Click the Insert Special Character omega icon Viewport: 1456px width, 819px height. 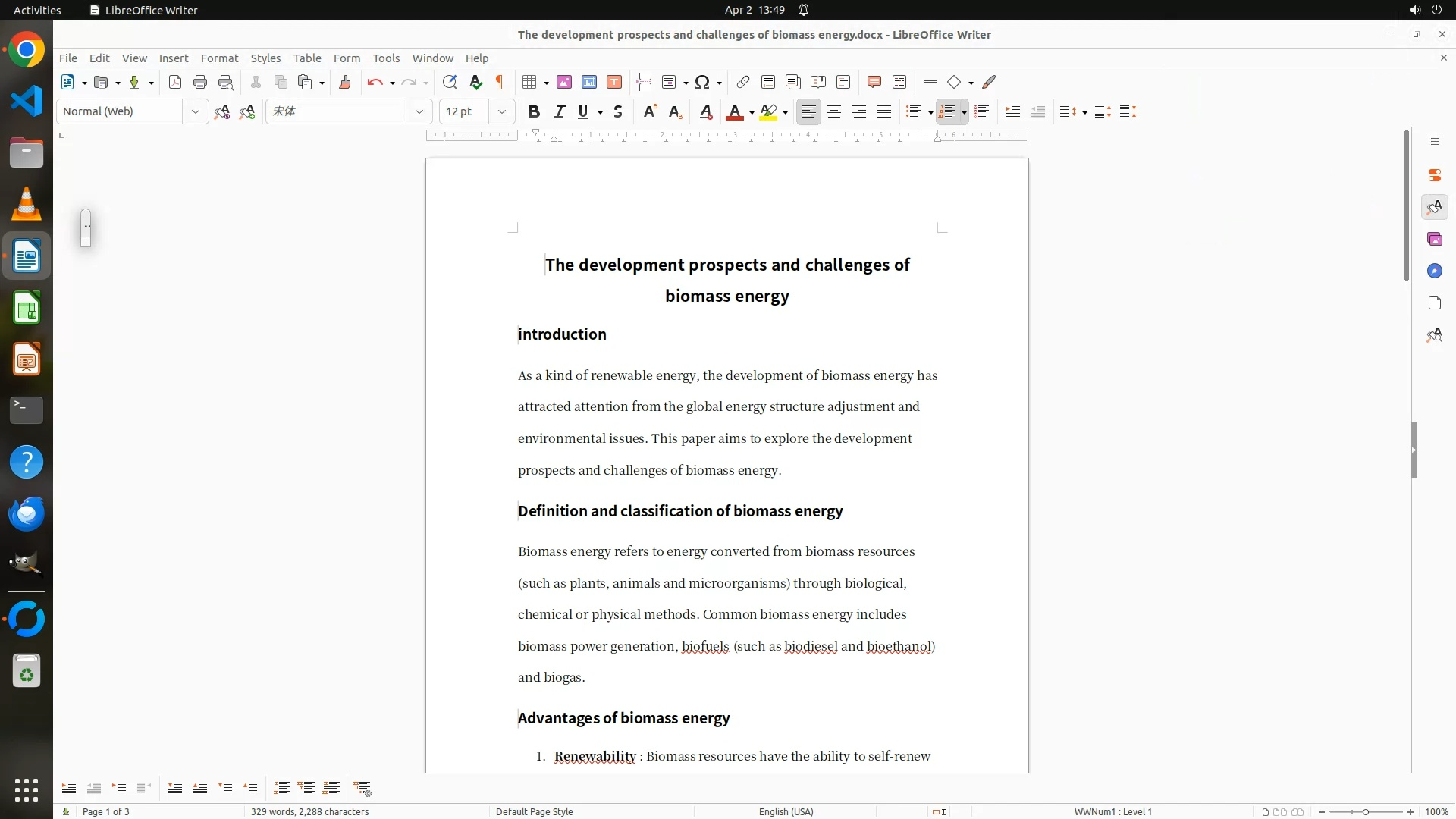click(702, 82)
